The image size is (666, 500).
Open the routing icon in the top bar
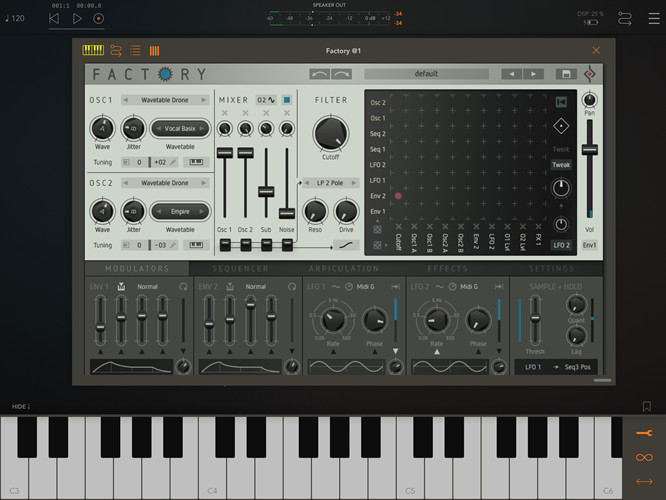click(624, 19)
